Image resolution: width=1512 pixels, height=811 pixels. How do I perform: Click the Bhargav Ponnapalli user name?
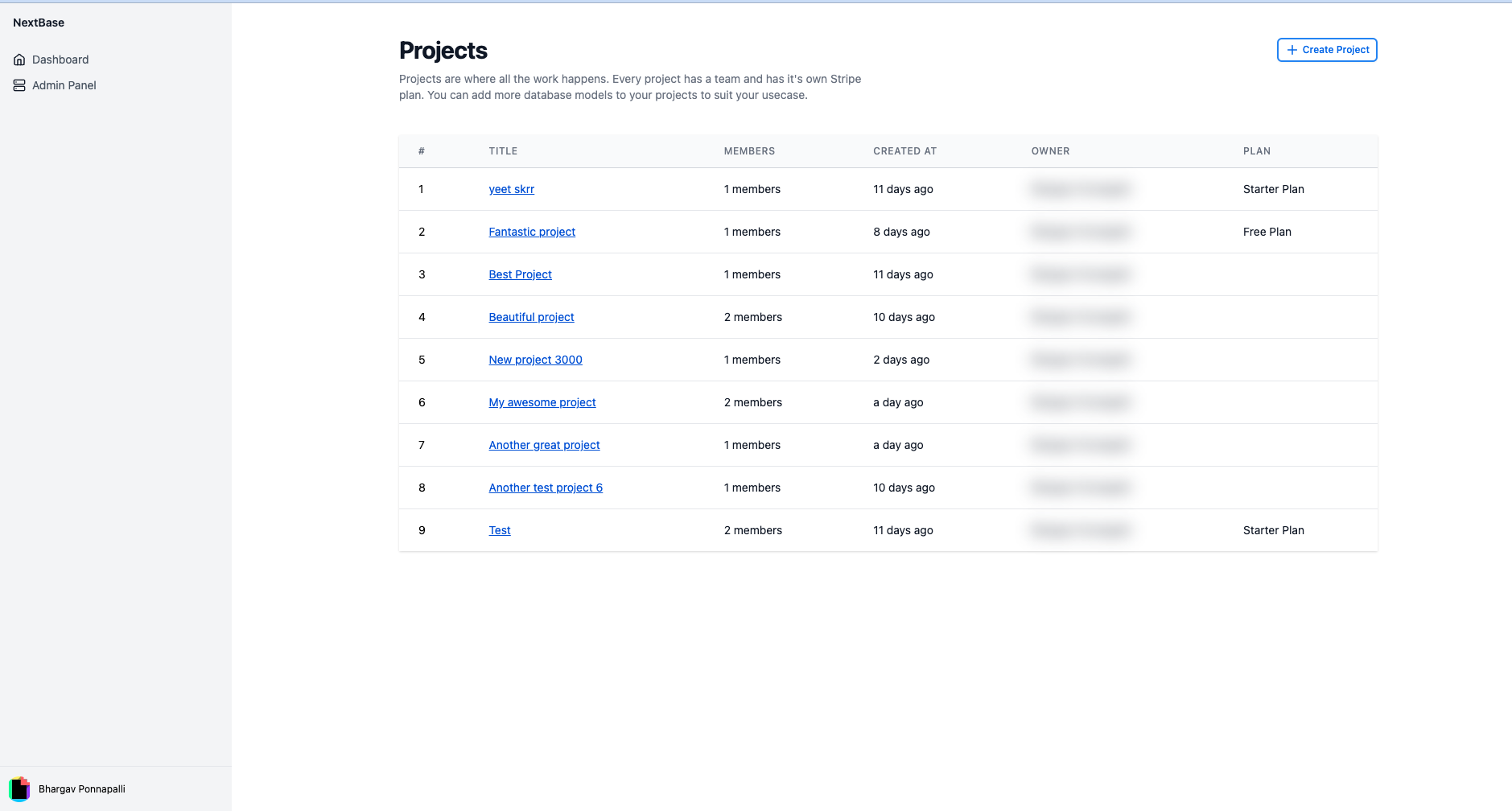[x=82, y=789]
